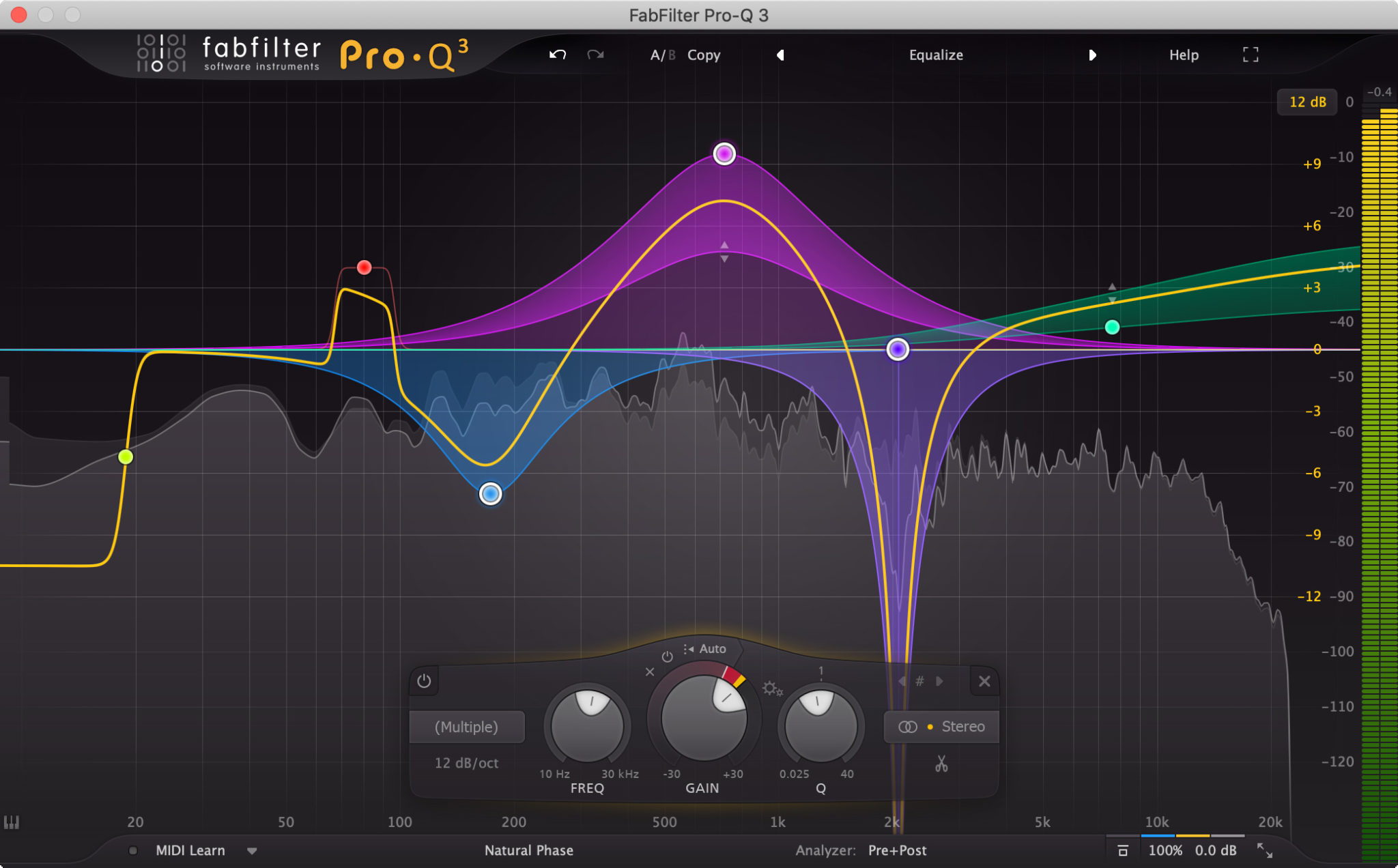Click the redo arrow icon
1398x868 pixels.
590,58
